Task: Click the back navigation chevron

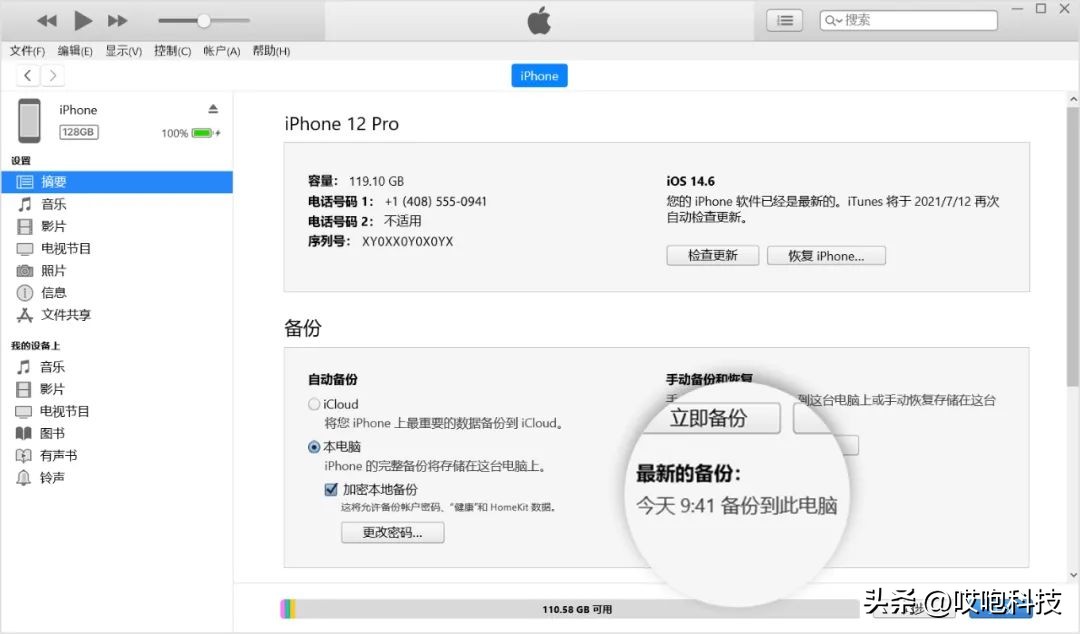Action: click(x=27, y=75)
